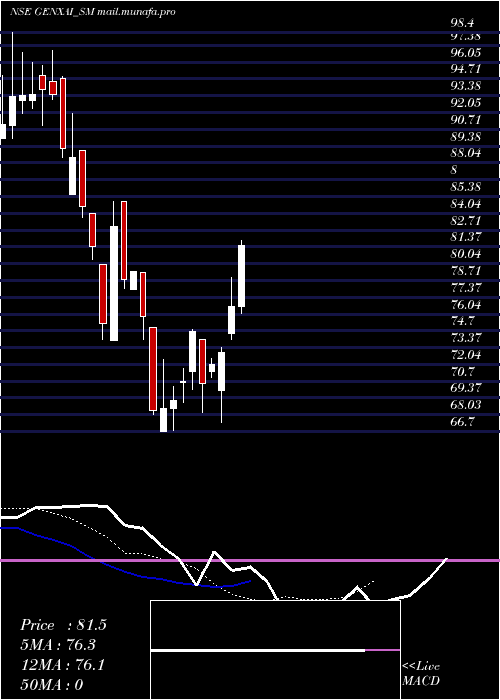Click the 'Price : 81.5' readout
500x700 pixels.
(x=63, y=625)
